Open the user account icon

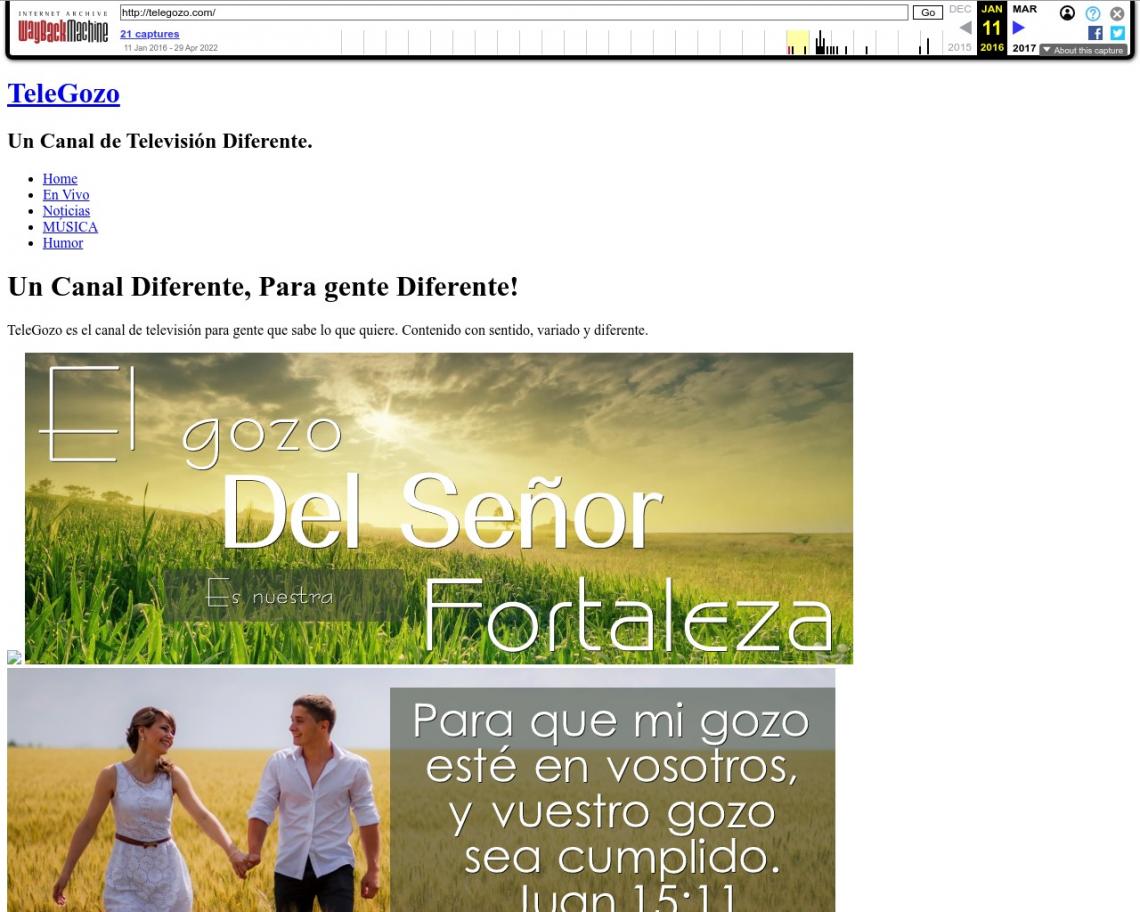coord(1067,13)
